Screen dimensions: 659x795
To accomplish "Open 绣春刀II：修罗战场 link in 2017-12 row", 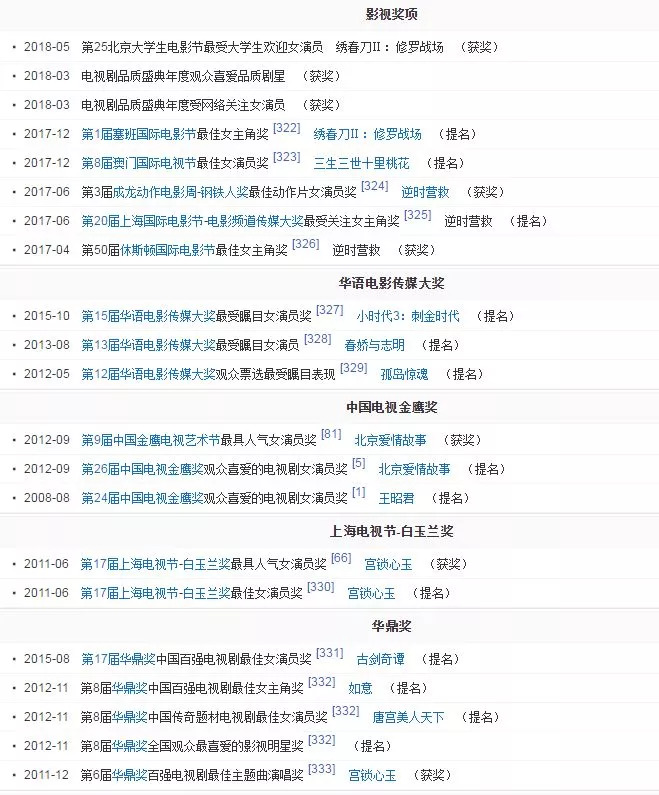I will (368, 134).
